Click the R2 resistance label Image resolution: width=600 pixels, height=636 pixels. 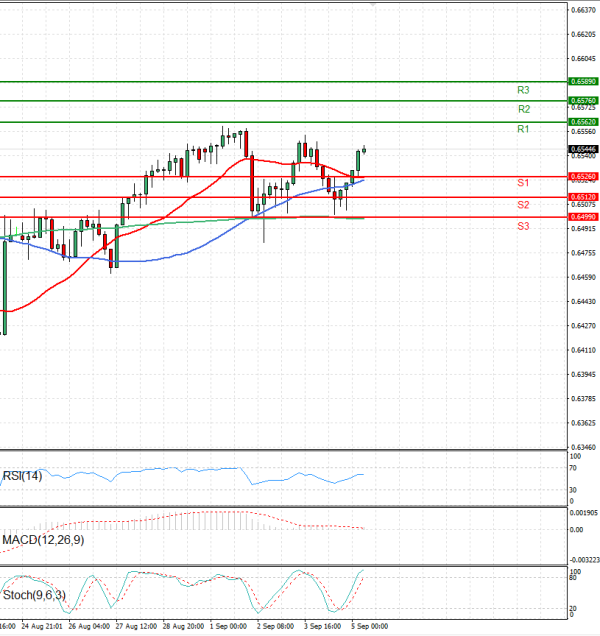pyautogui.click(x=523, y=109)
